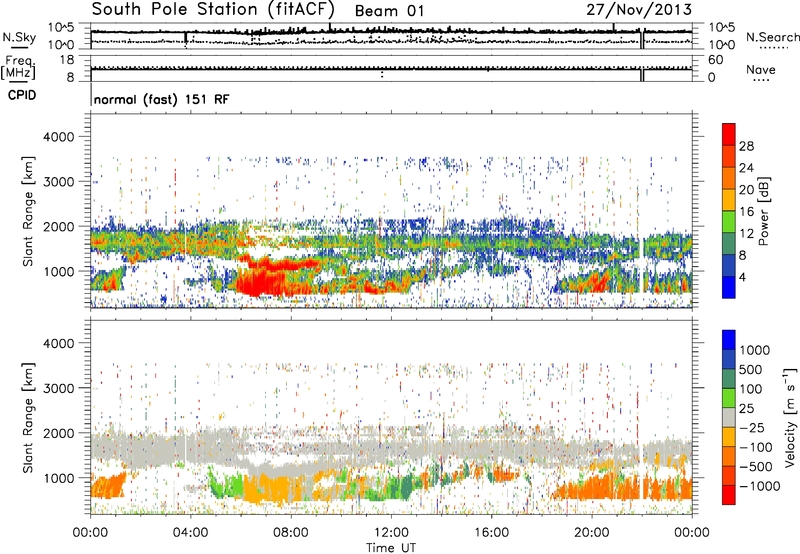Click the "N.Sky" legend label

click(19, 37)
